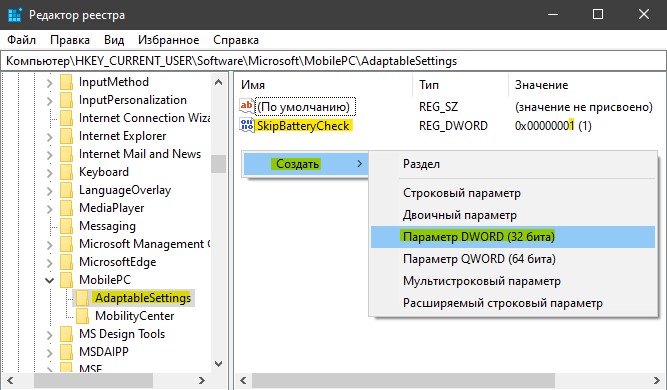Click the AdaptableSettings folder icon
The width and height of the screenshot is (667, 390).
(83, 298)
